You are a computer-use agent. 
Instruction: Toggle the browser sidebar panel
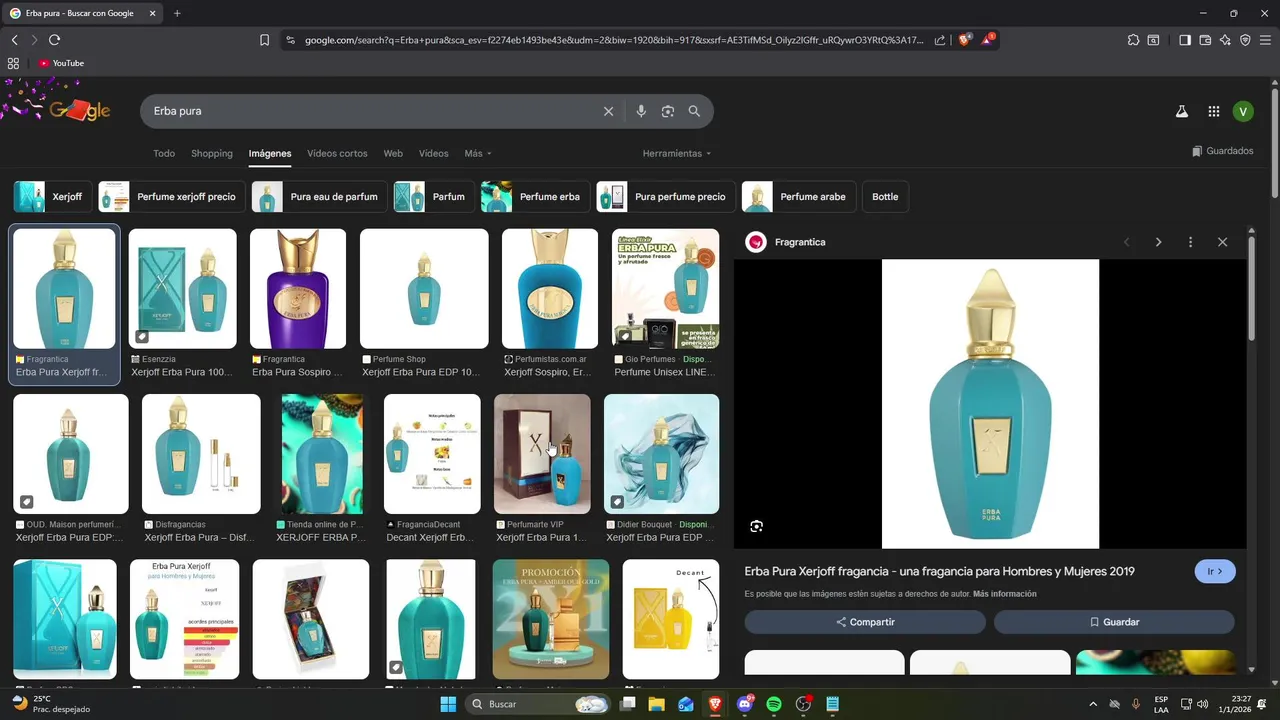pyautogui.click(x=1185, y=40)
